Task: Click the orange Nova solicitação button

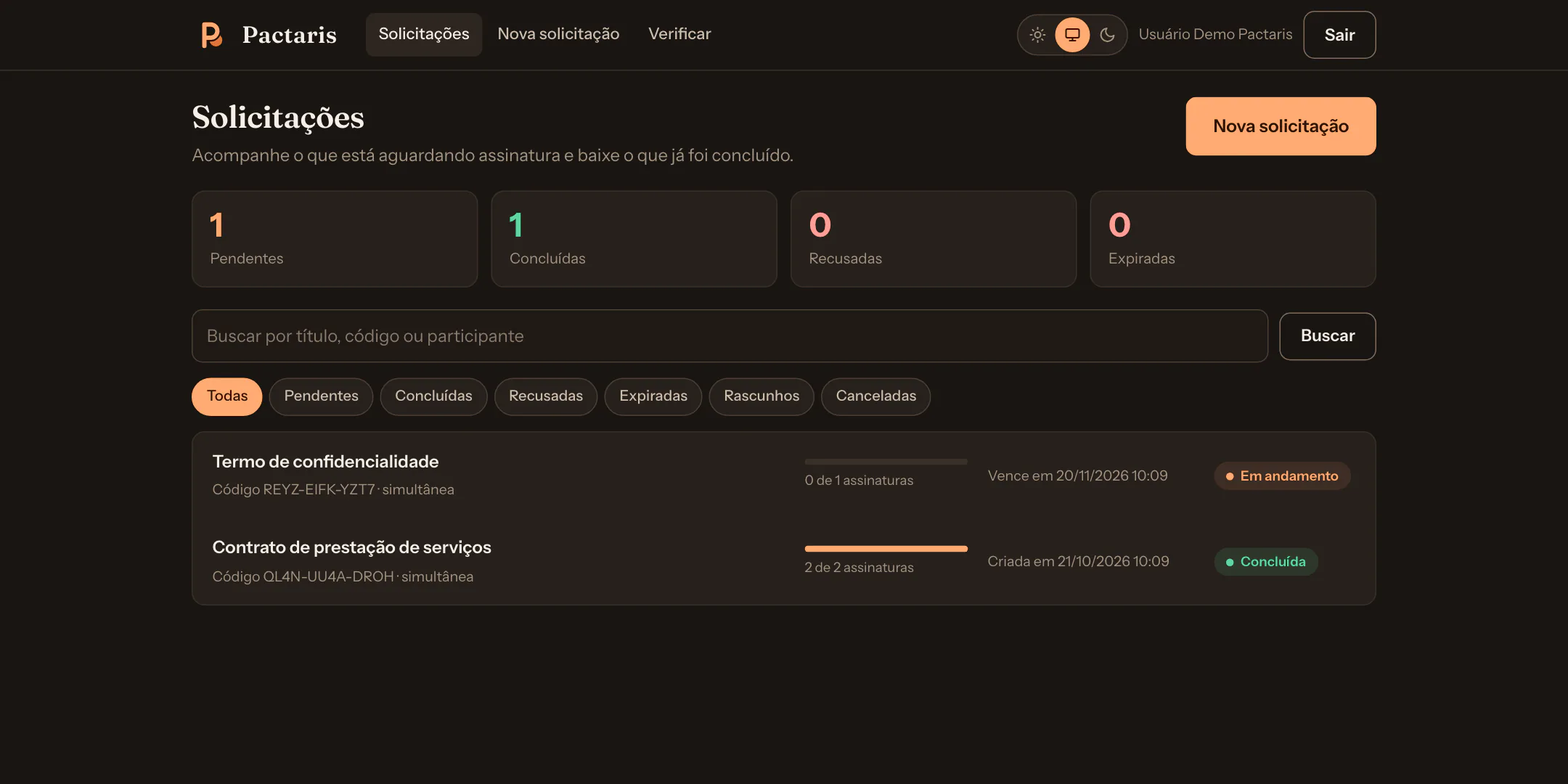Action: pos(1281,126)
